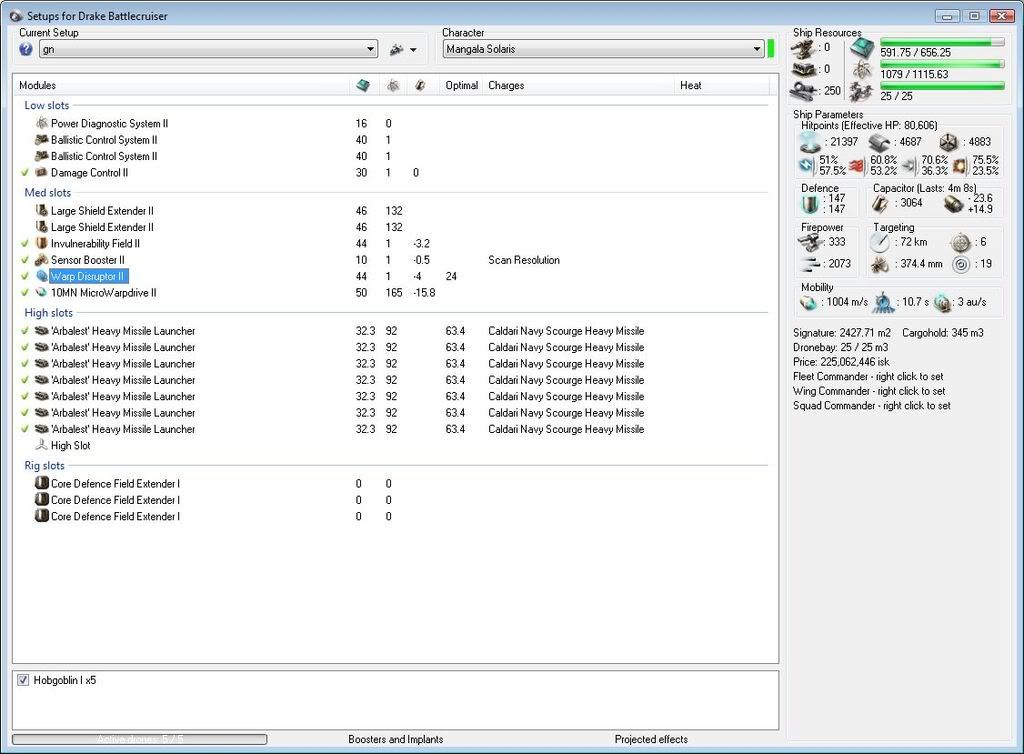Screen dimensions: 1024x754
Task: Click the CPU column header icon
Action: [x=363, y=86]
